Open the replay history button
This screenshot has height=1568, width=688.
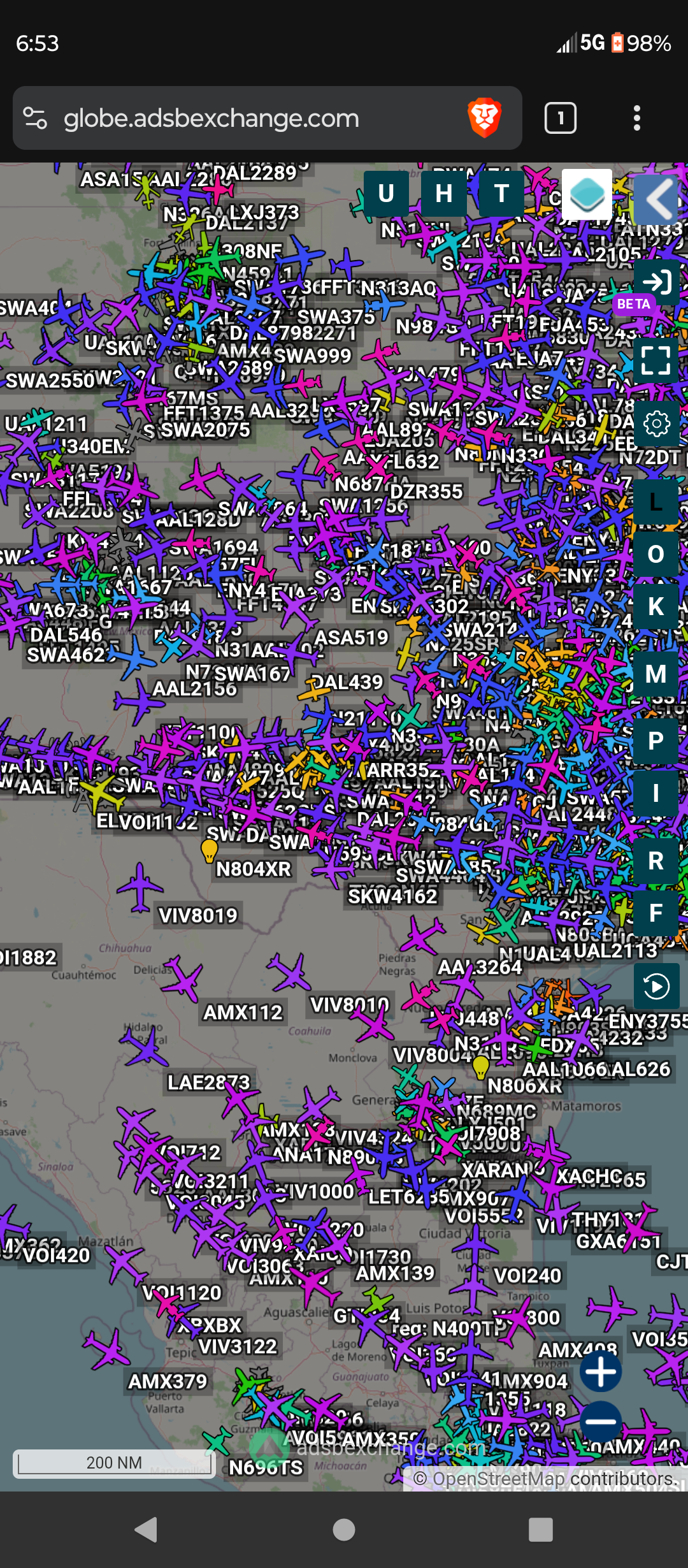coord(657,987)
